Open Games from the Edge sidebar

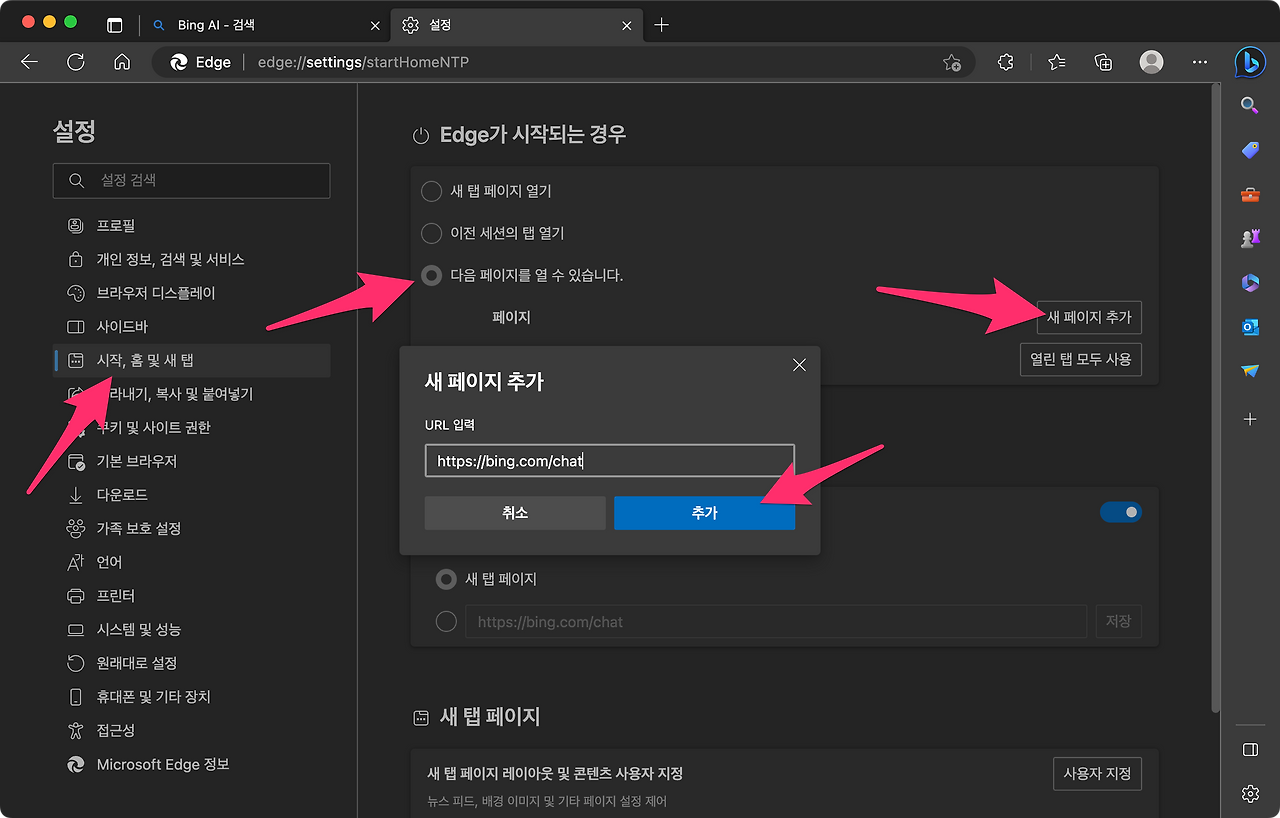point(1249,238)
